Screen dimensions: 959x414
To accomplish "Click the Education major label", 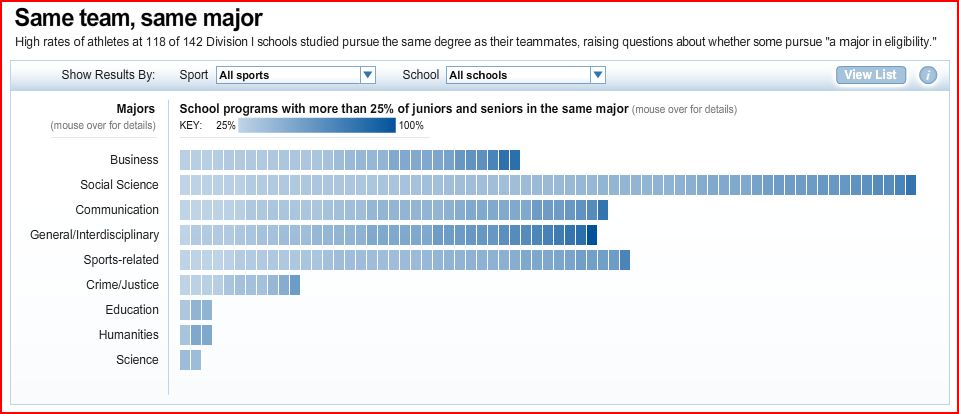I will 132,310.
